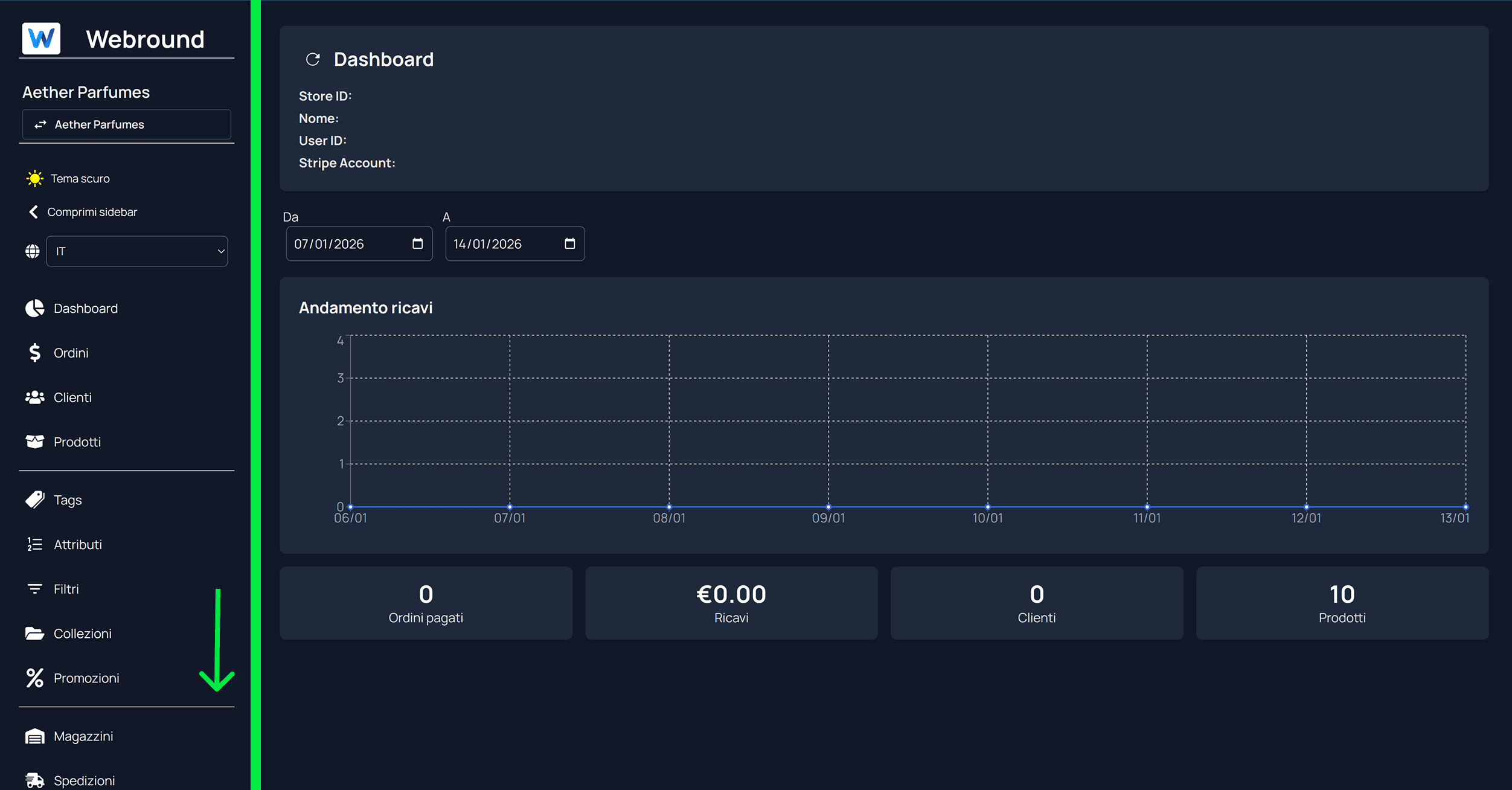Click the Magazzini warehouse icon
Screen dimensions: 1512x790
[34, 736]
